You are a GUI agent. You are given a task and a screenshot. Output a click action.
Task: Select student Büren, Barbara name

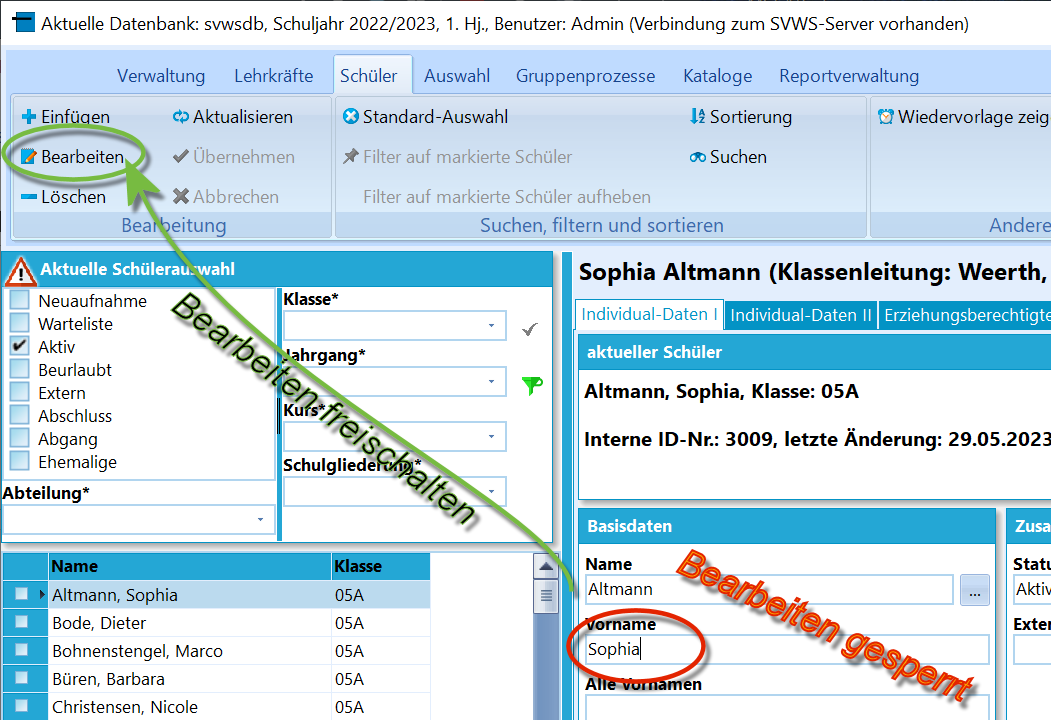[109, 679]
